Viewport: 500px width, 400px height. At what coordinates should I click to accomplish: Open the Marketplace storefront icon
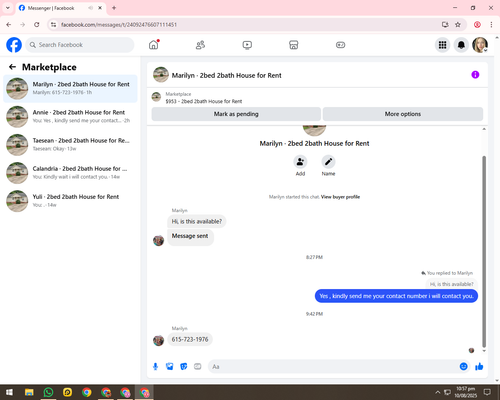click(294, 45)
